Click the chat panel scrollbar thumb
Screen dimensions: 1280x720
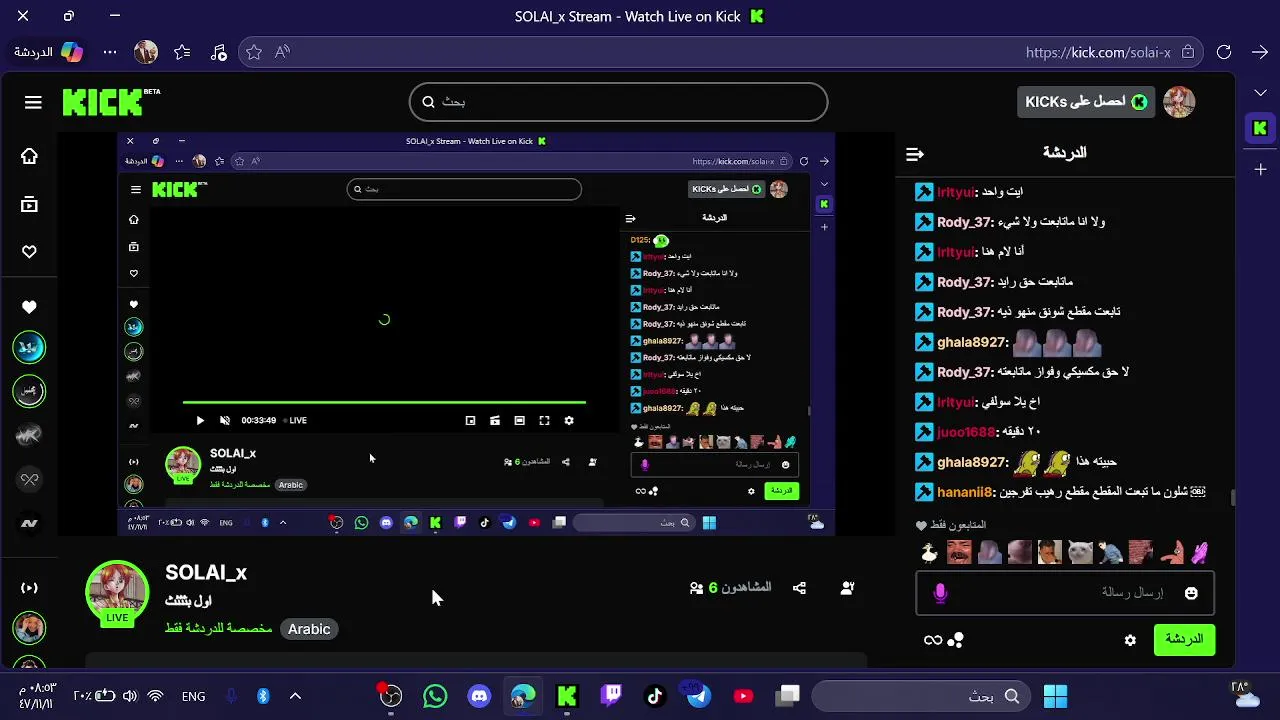pos(1233,497)
